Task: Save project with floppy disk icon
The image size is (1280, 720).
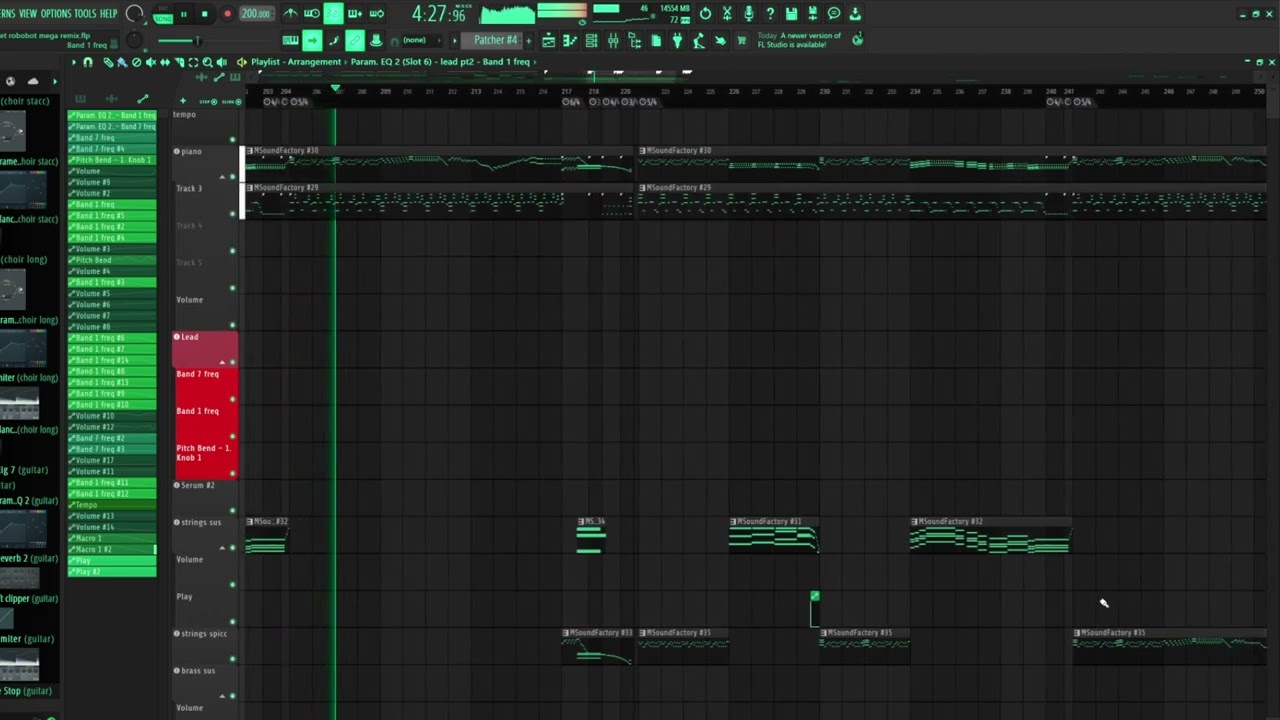Action: tap(791, 14)
